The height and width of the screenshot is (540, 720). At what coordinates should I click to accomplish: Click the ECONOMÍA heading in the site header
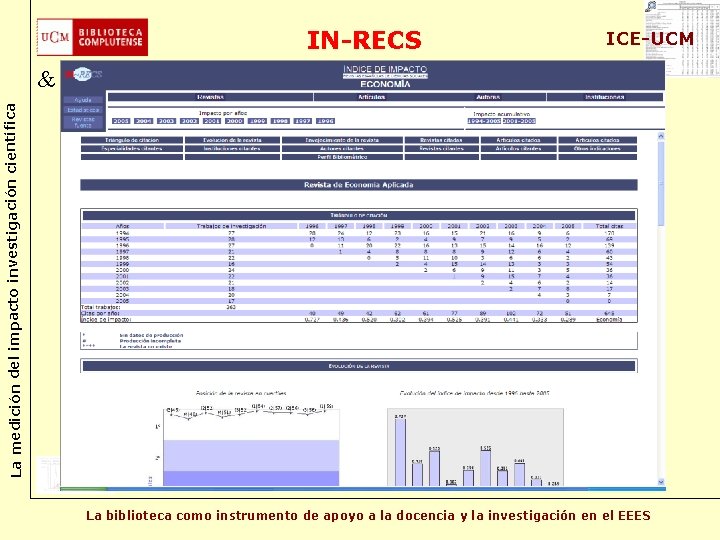click(x=385, y=84)
